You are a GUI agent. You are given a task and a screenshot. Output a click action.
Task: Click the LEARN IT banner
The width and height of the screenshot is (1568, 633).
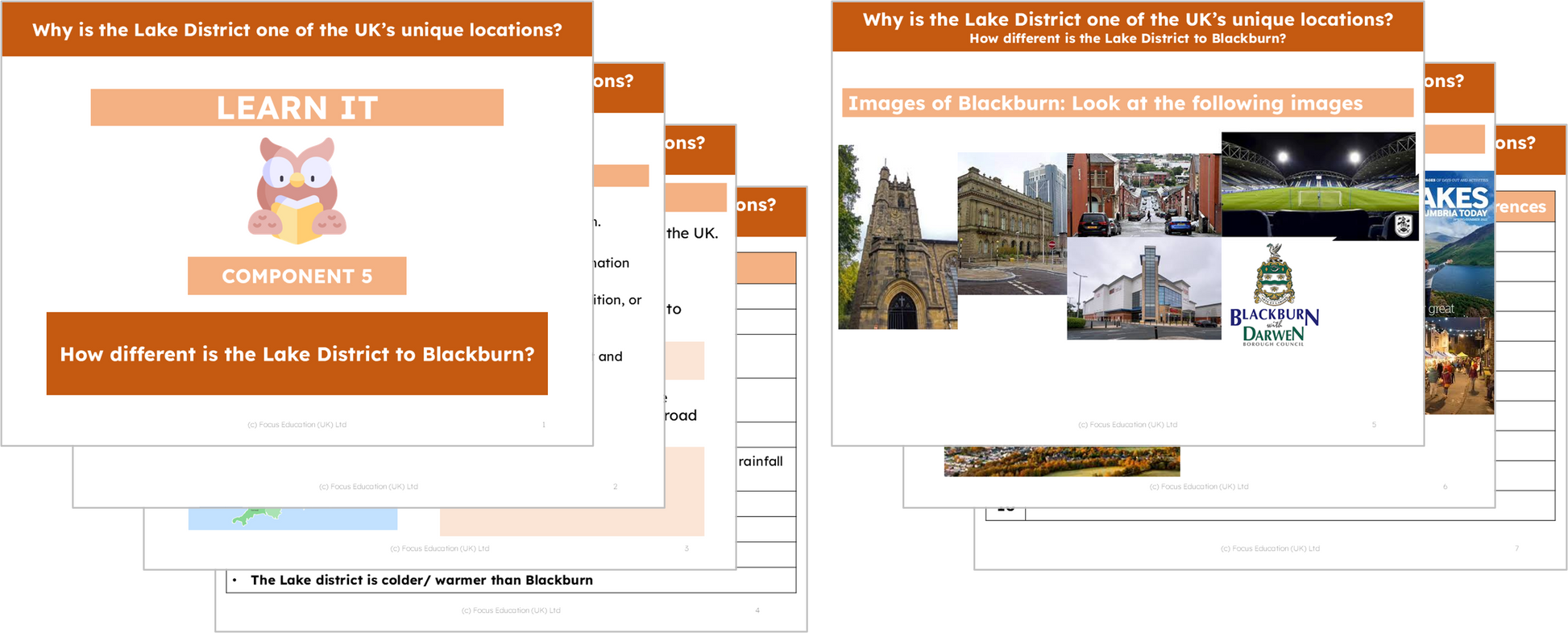coord(297,107)
